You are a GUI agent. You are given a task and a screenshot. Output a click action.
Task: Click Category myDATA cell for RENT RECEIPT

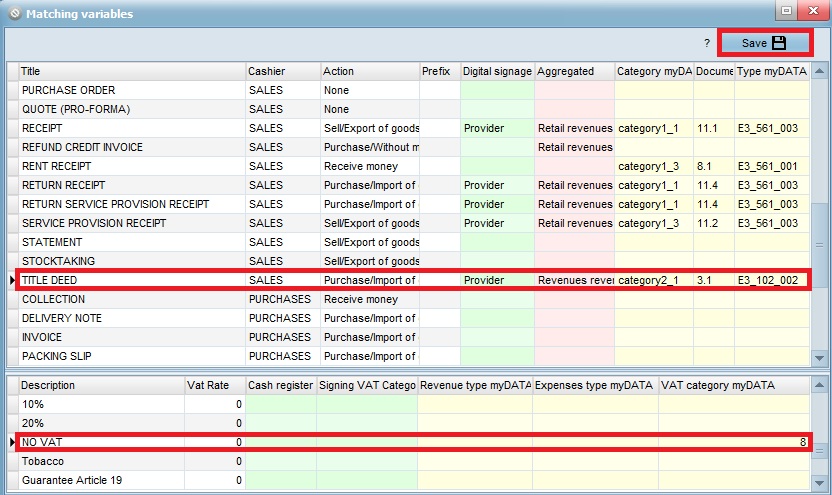pos(653,167)
